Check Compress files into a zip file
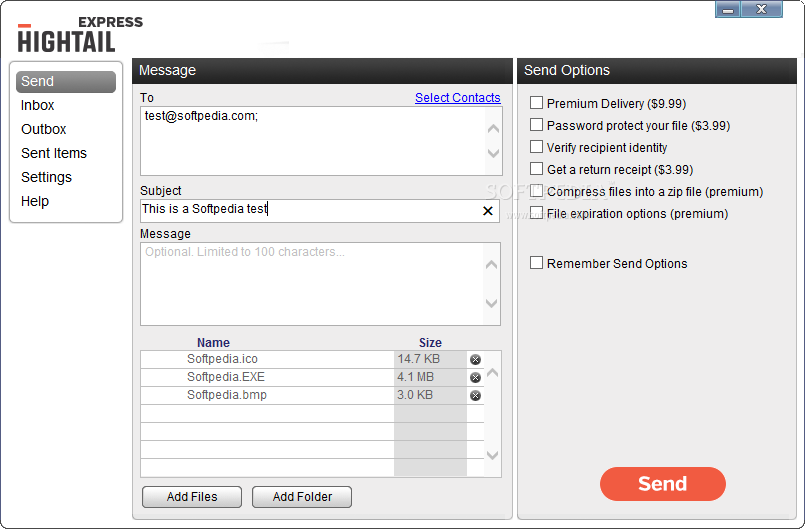 click(x=536, y=191)
